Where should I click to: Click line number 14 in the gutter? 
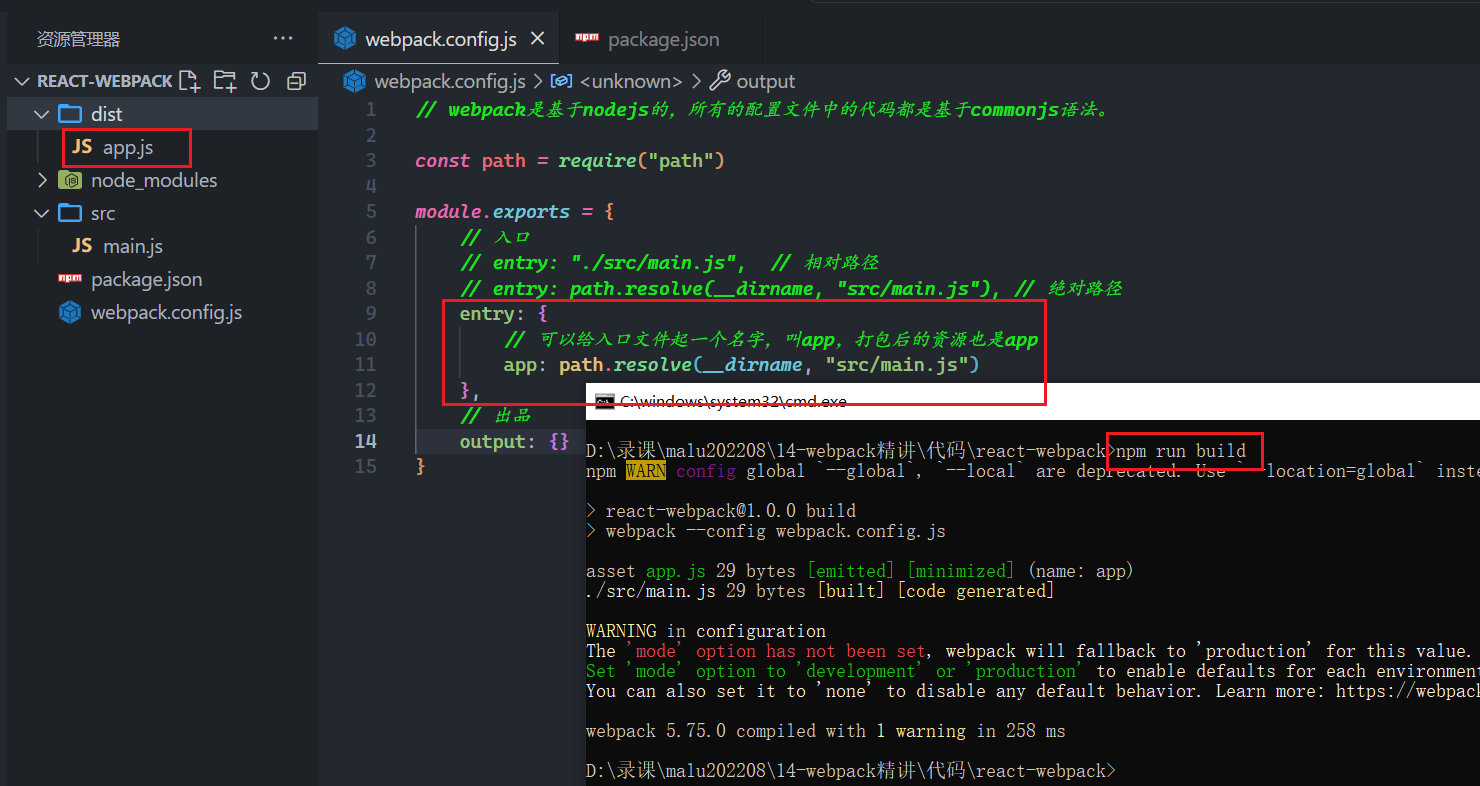pyautogui.click(x=366, y=441)
